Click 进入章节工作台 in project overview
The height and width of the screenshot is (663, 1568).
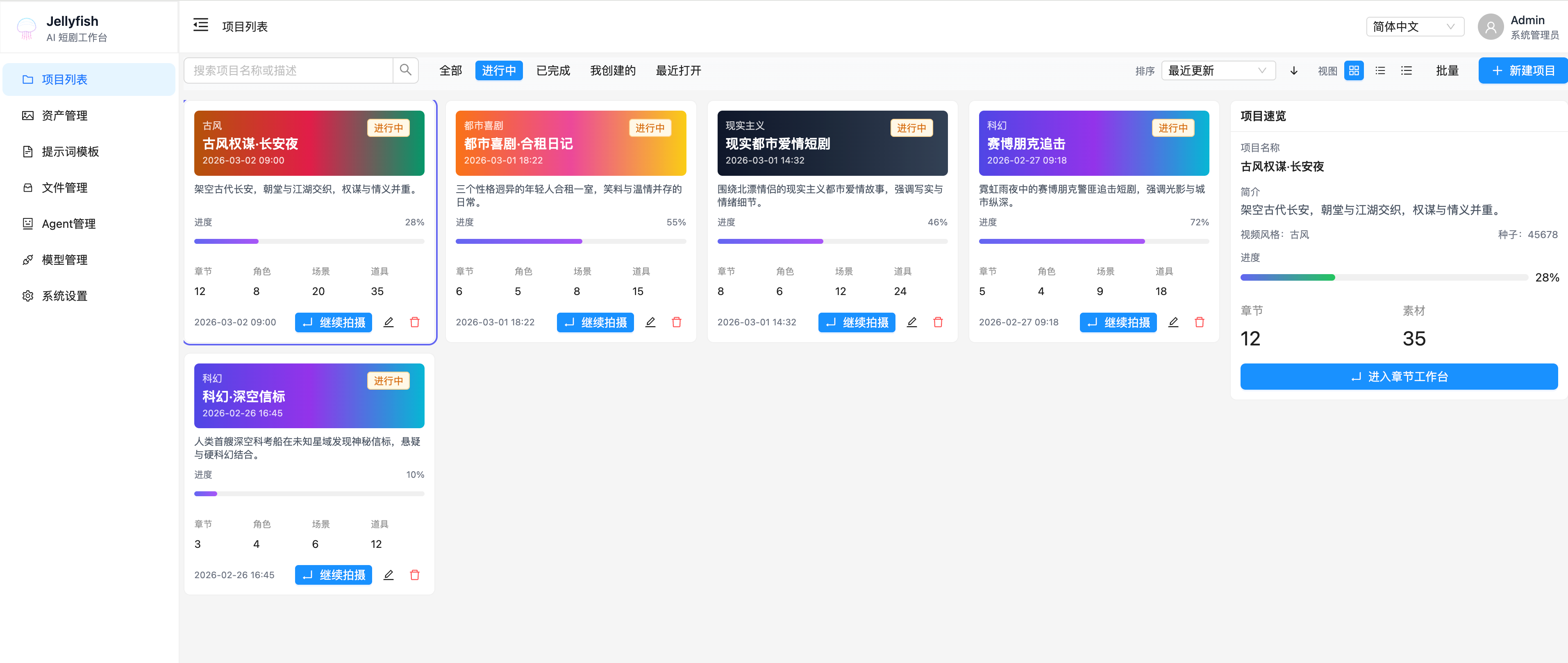pos(1398,376)
